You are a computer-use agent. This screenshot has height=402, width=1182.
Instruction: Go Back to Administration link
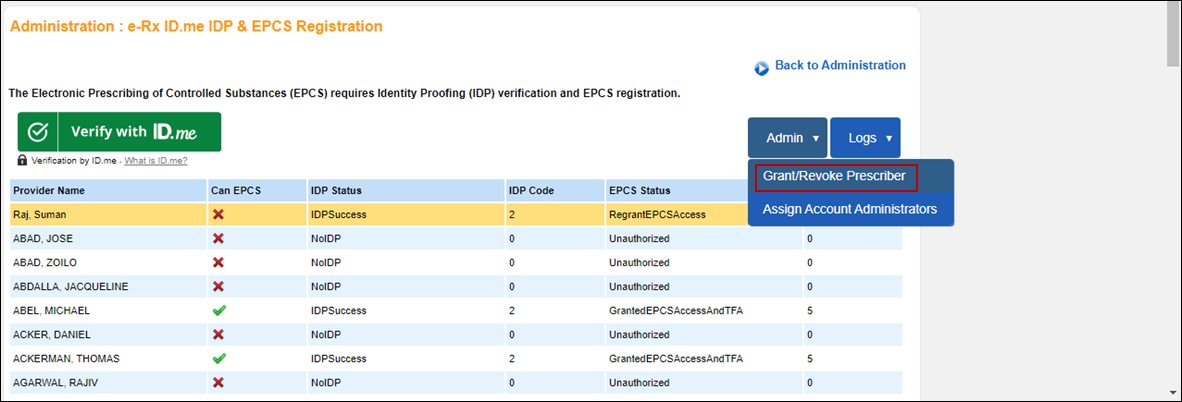pyautogui.click(x=840, y=65)
